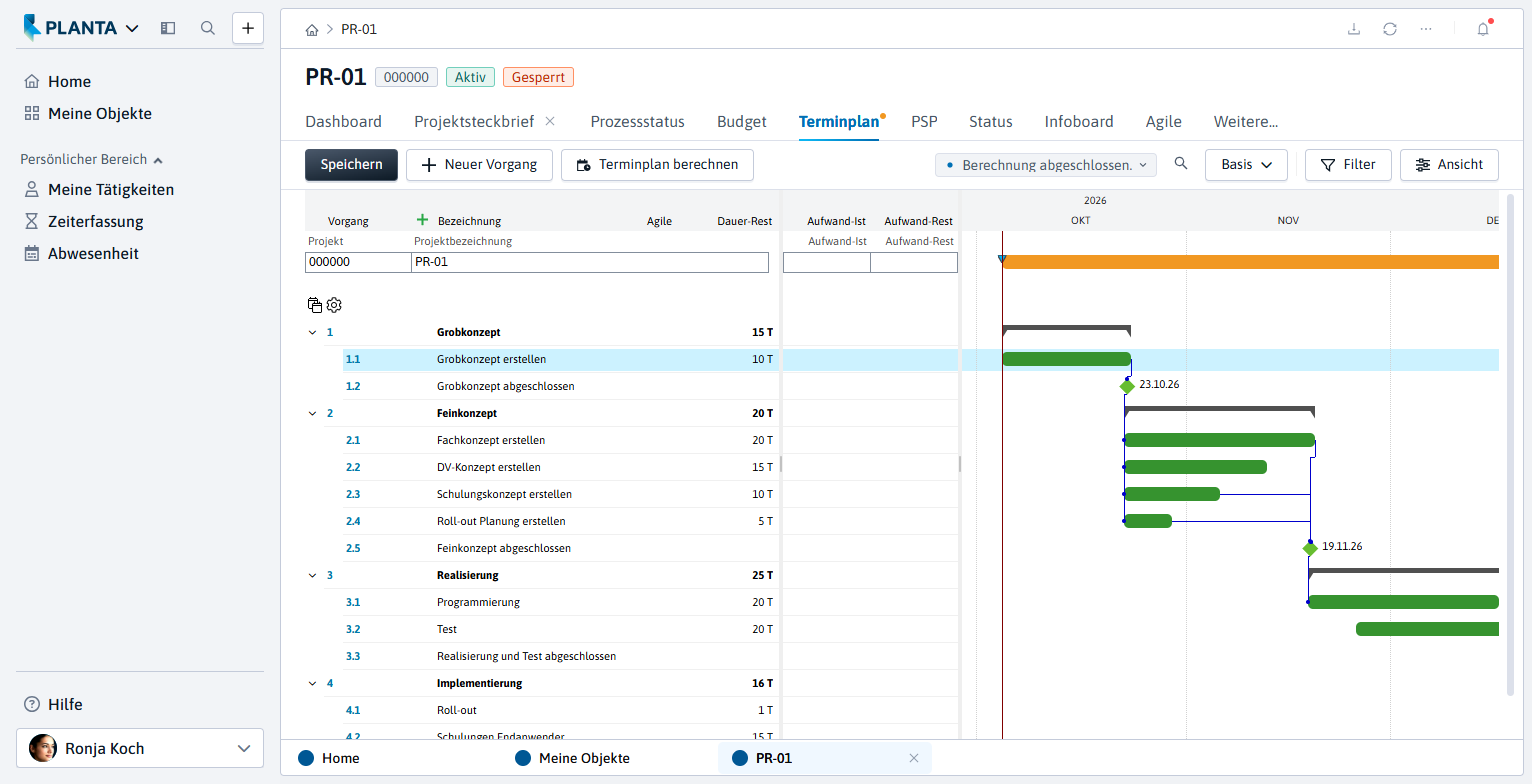Open the Budget tab
Screen dimensions: 1532x784
coord(741,122)
